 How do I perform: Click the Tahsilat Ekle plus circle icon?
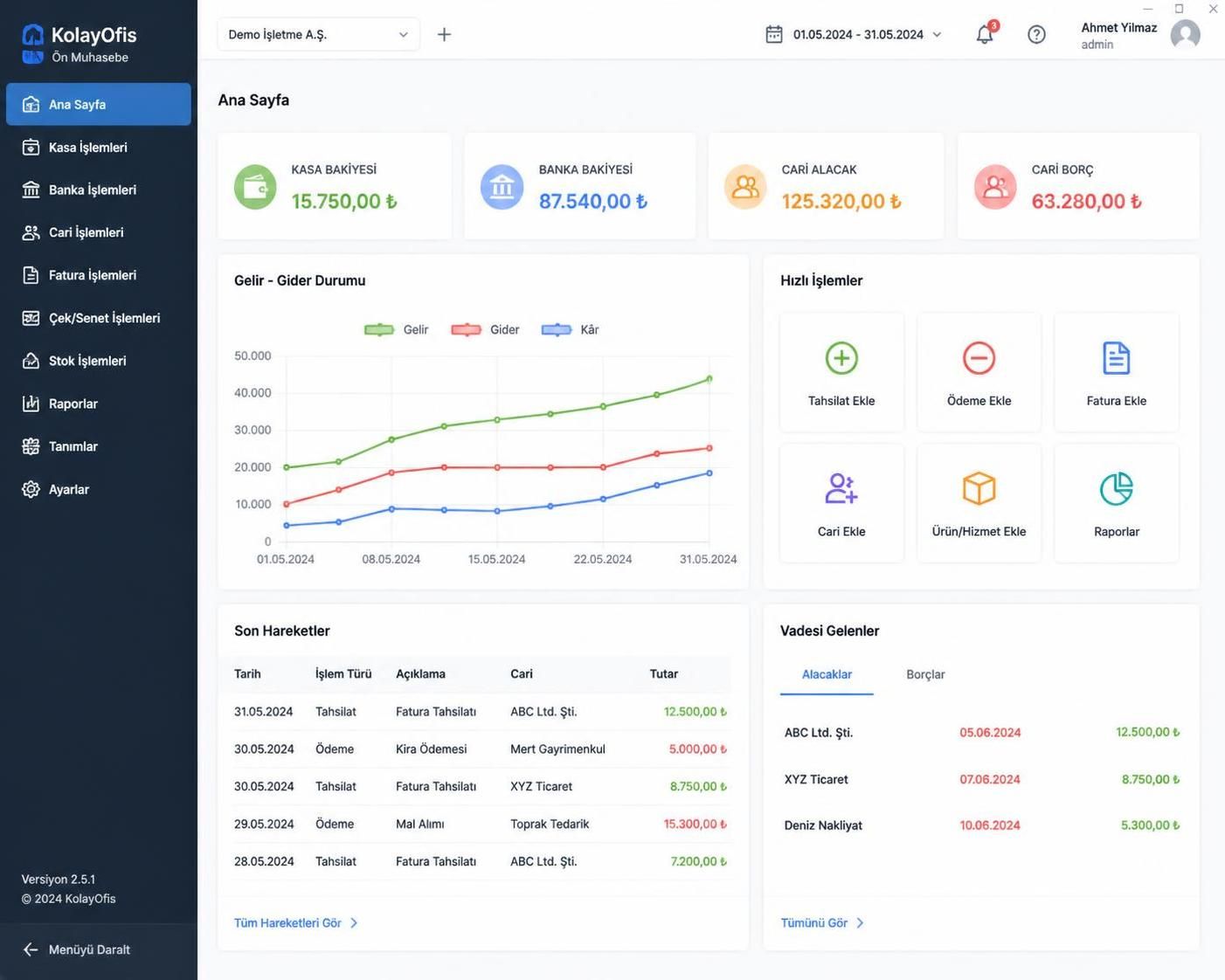841,358
